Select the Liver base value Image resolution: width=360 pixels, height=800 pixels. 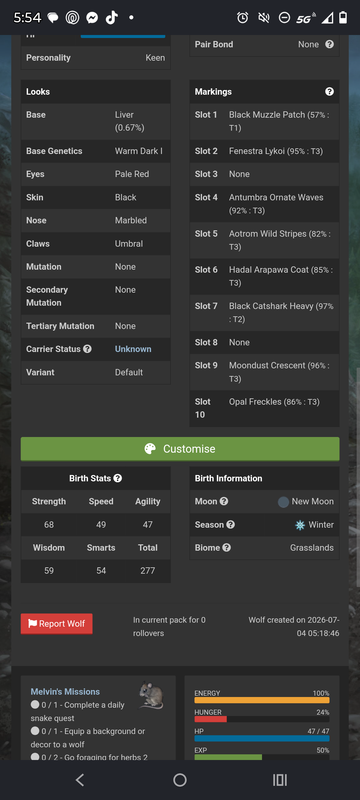coord(130,121)
